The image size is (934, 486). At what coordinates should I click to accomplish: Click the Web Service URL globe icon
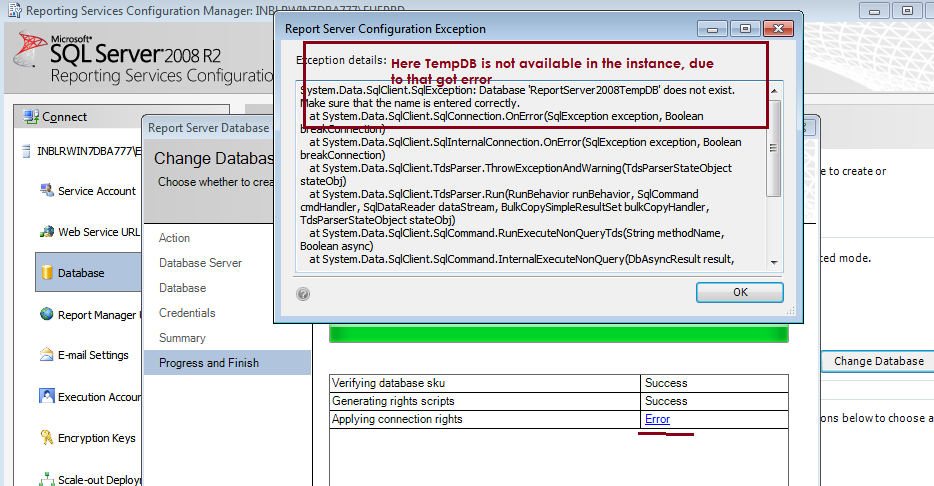47,232
